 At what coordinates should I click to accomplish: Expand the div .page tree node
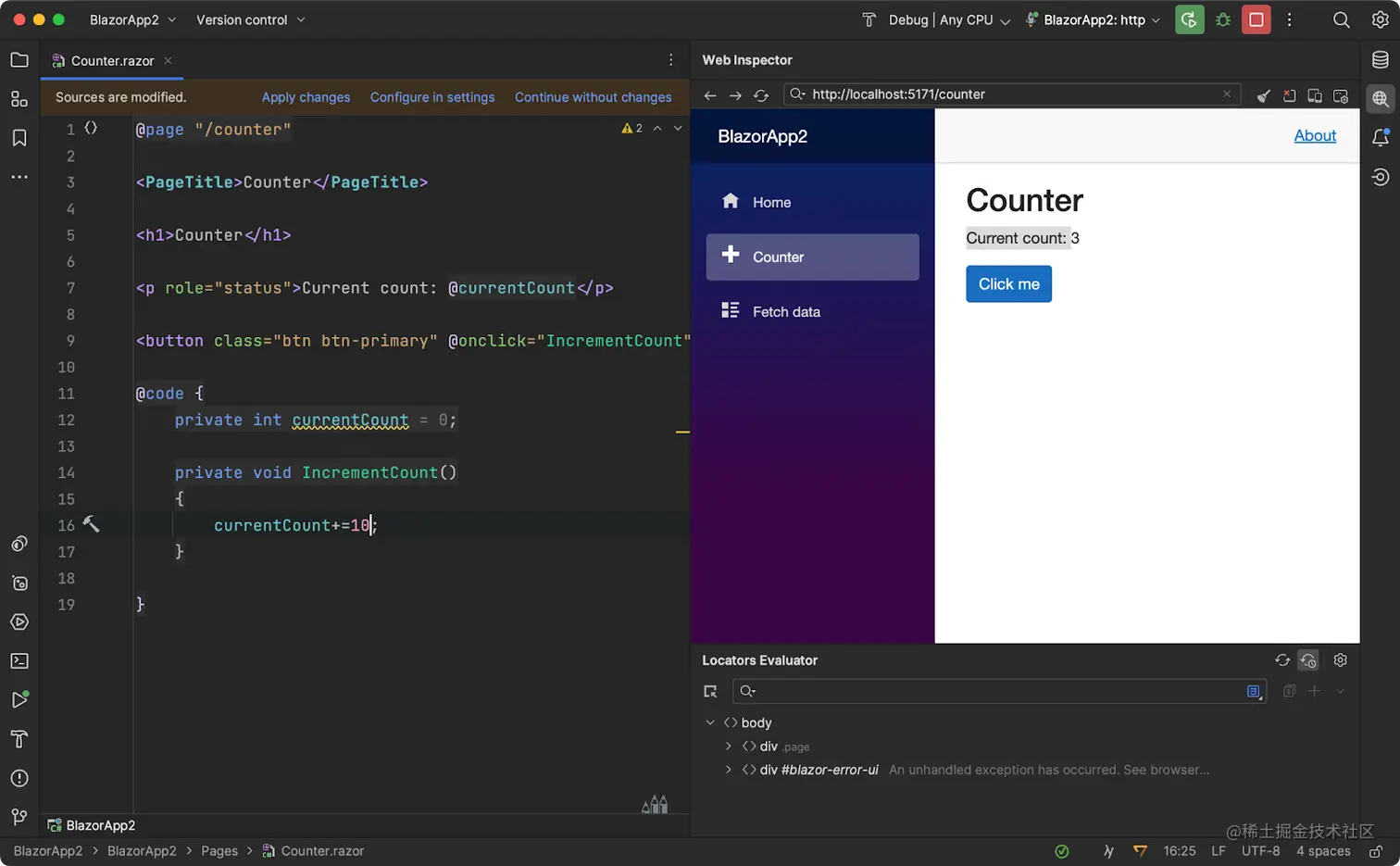point(728,746)
